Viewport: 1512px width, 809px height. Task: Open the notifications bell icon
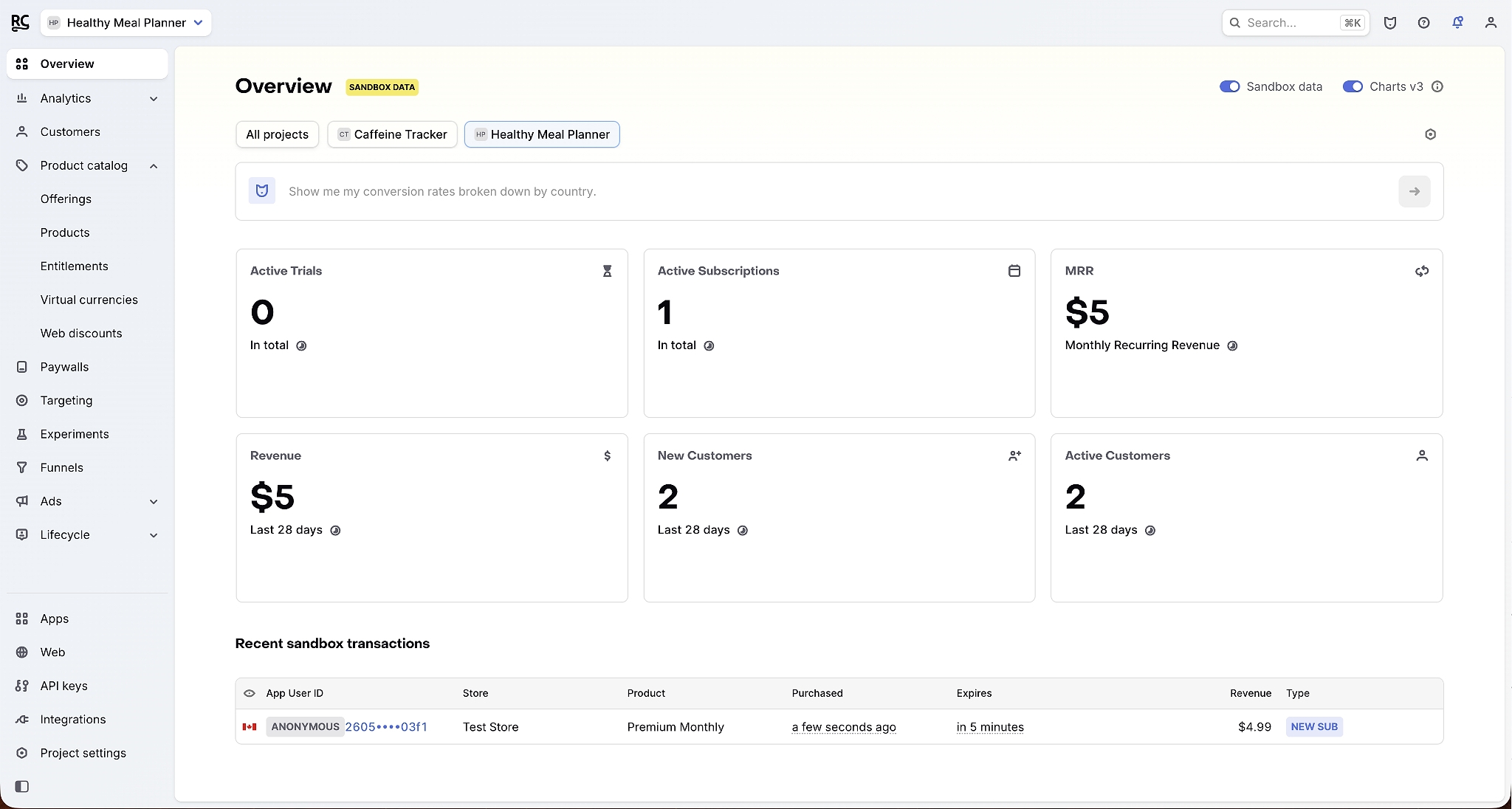(x=1457, y=23)
